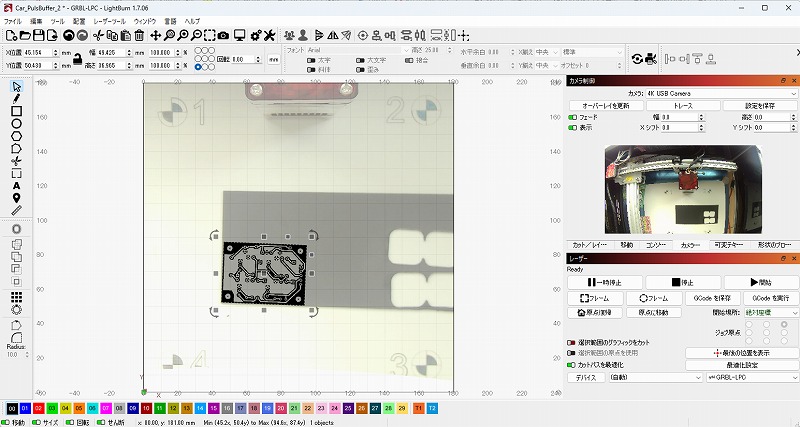Open the レーザーツール menu
This screenshot has width=800, height=427.
click(110, 20)
